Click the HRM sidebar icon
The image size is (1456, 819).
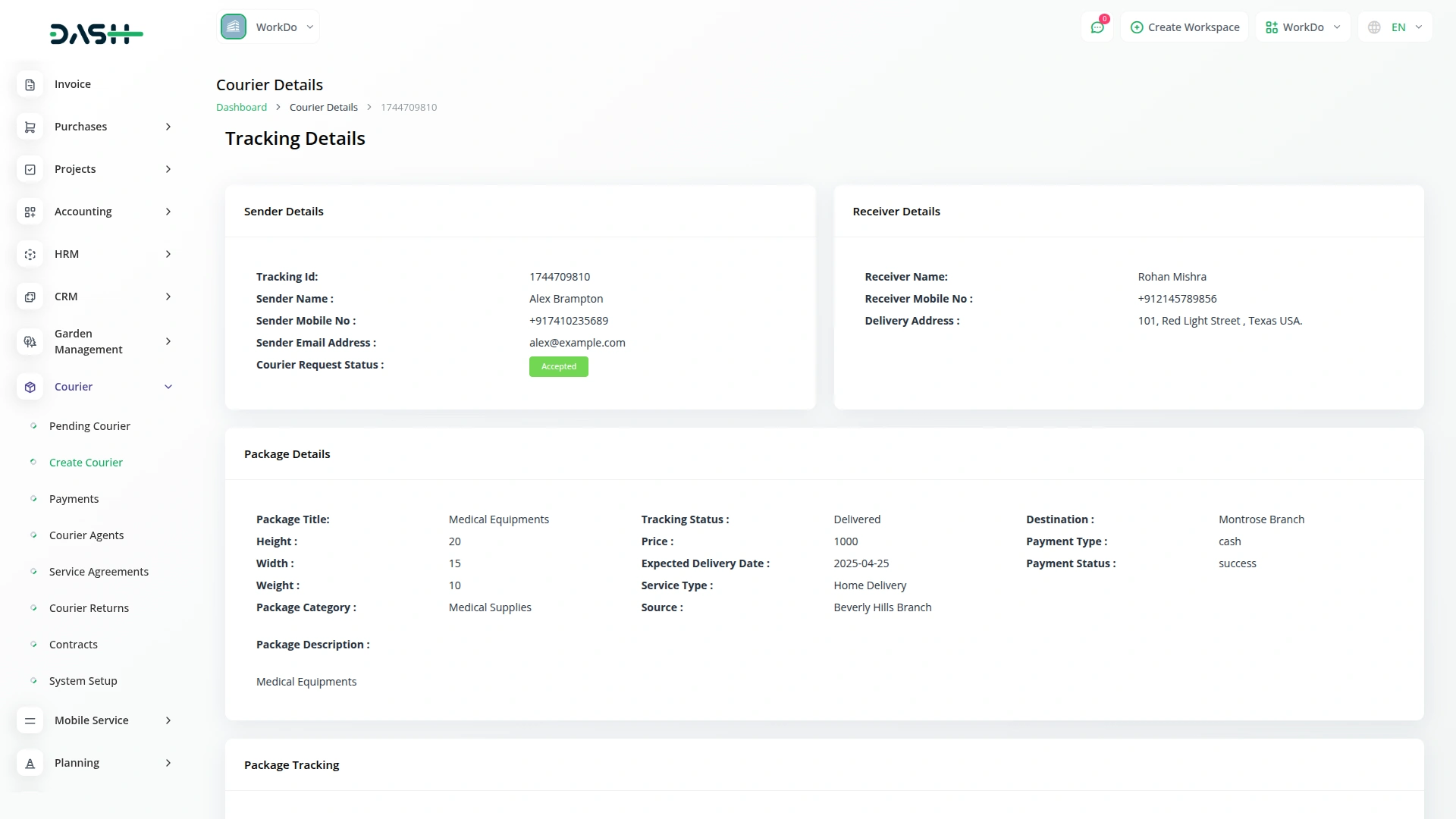click(x=30, y=255)
